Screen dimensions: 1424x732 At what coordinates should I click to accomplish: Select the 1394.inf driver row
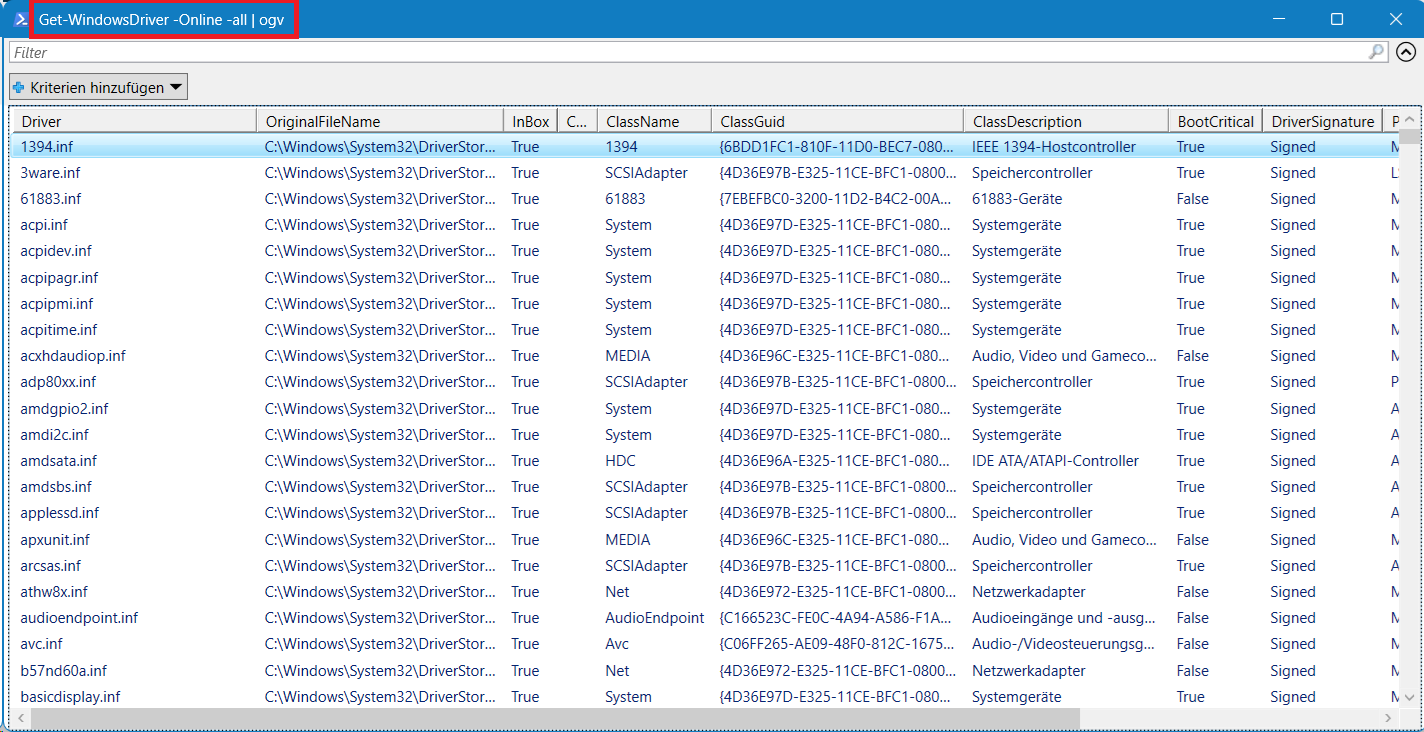(x=704, y=147)
